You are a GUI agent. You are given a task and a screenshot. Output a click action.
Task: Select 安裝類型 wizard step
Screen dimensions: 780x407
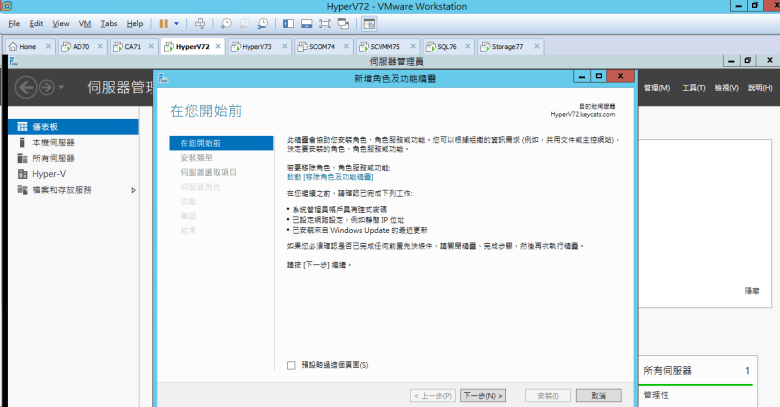[196, 158]
